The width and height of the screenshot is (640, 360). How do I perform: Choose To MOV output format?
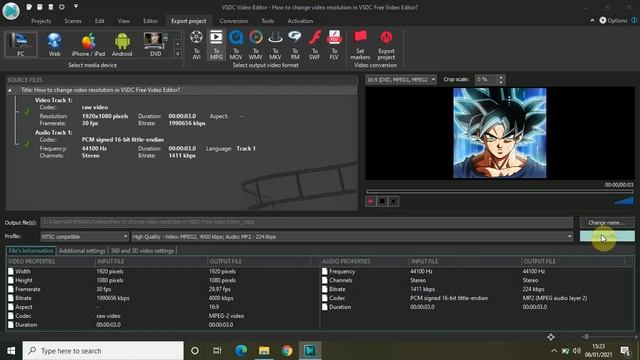[236, 45]
